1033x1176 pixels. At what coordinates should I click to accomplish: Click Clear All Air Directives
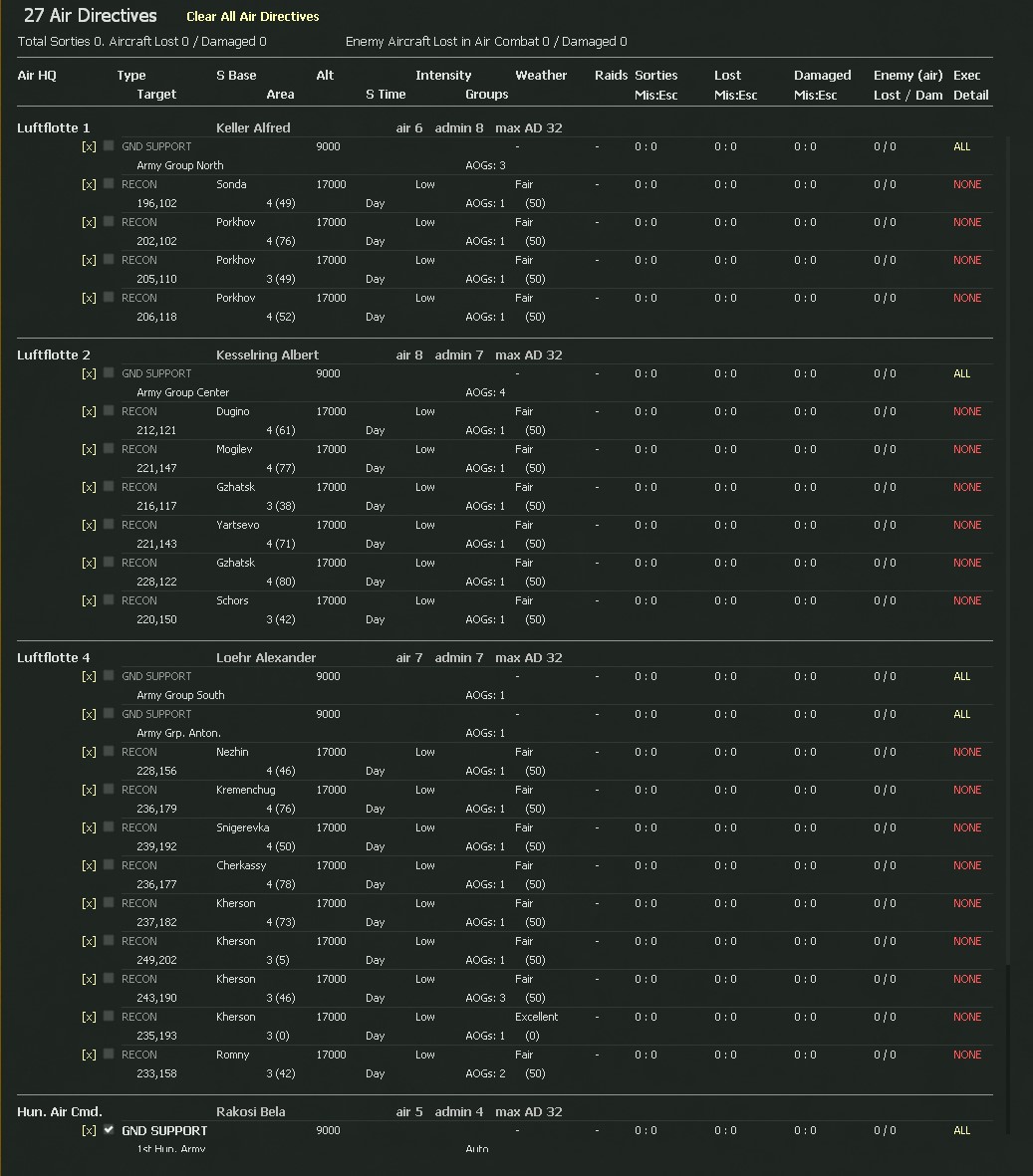pyautogui.click(x=252, y=17)
